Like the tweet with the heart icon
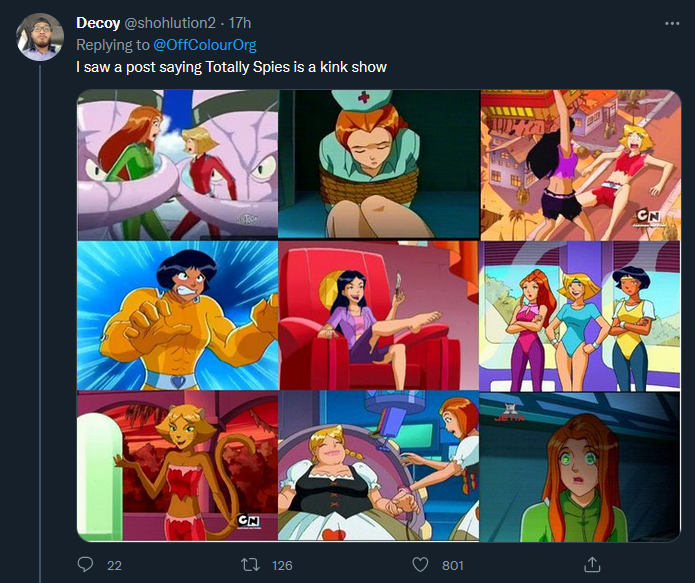 420,565
